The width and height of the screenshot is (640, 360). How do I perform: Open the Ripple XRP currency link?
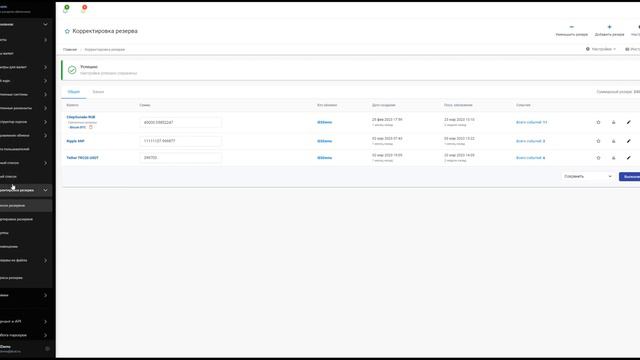tap(76, 141)
